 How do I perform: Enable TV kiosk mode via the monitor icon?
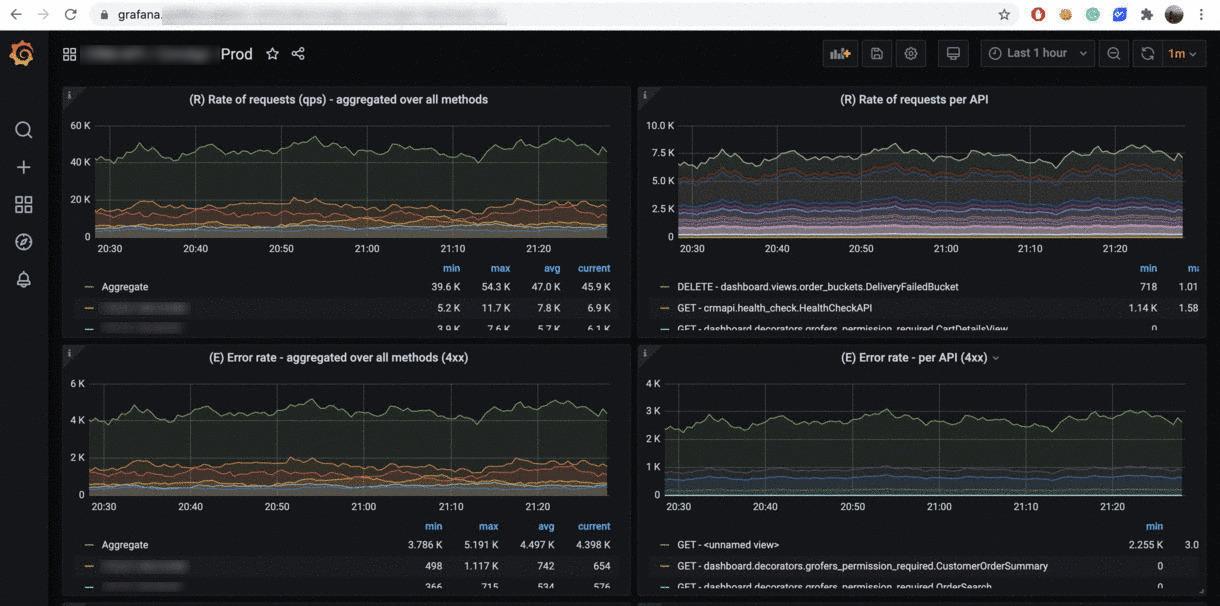952,53
